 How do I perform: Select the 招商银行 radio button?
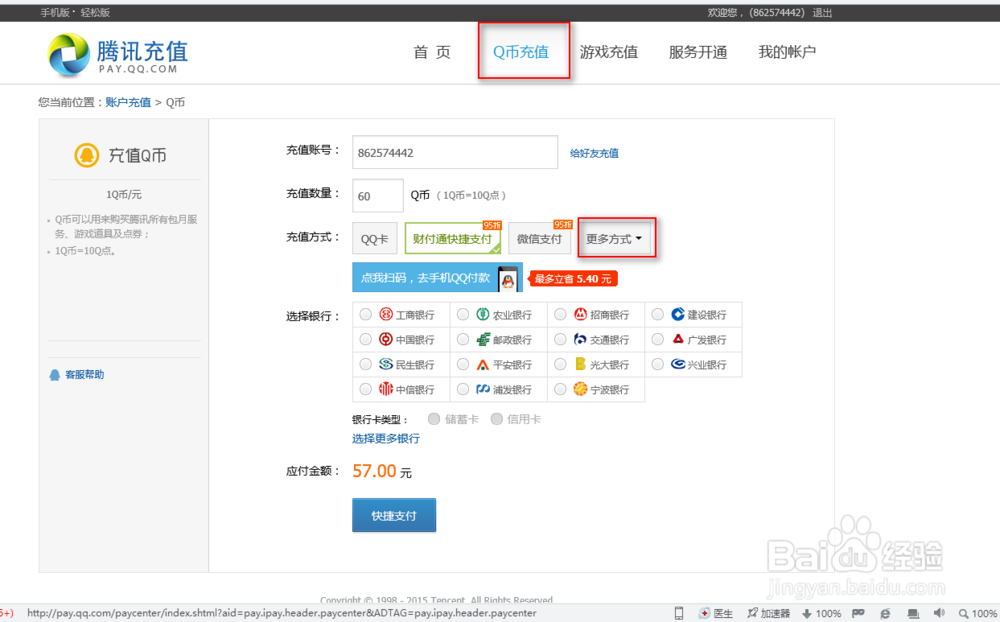pos(560,314)
